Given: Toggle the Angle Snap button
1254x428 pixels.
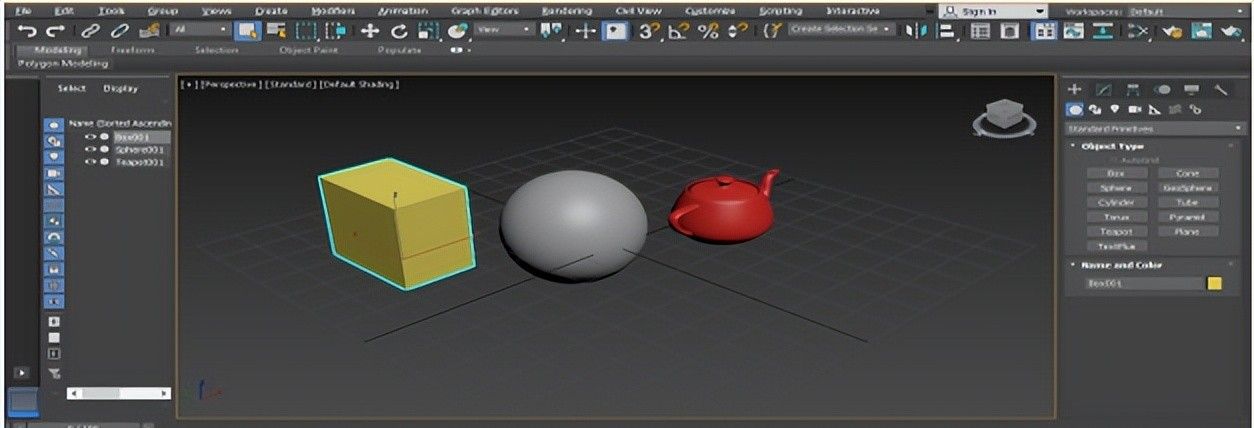Looking at the screenshot, I should tap(680, 32).
